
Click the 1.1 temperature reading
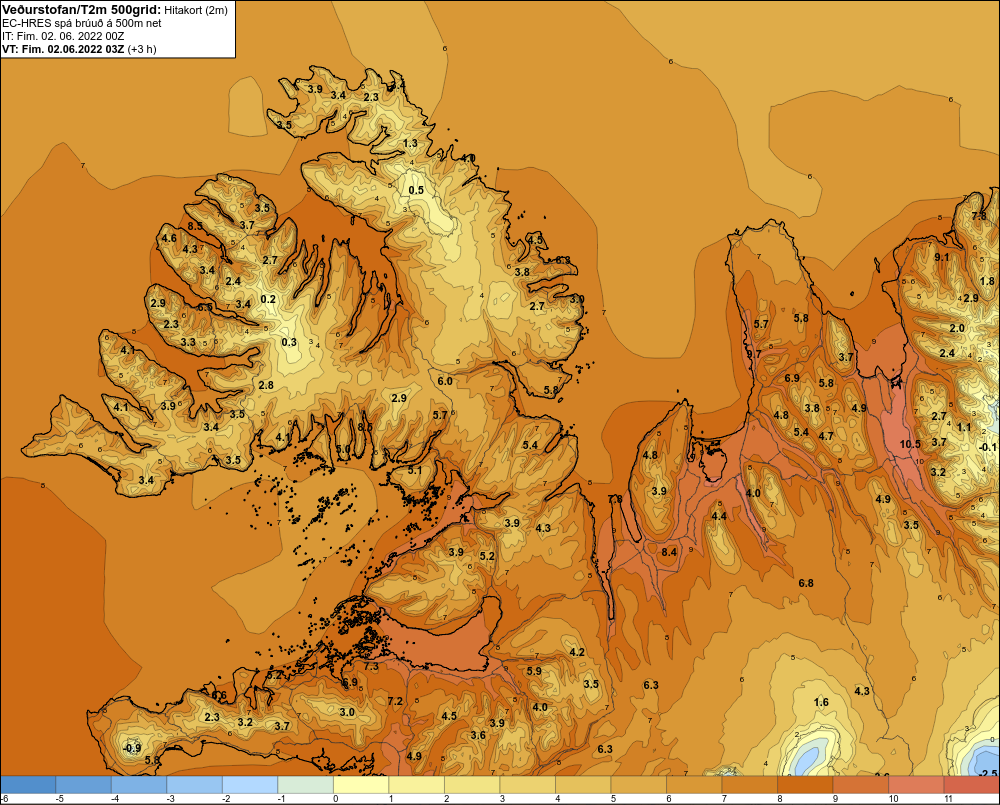point(964,427)
